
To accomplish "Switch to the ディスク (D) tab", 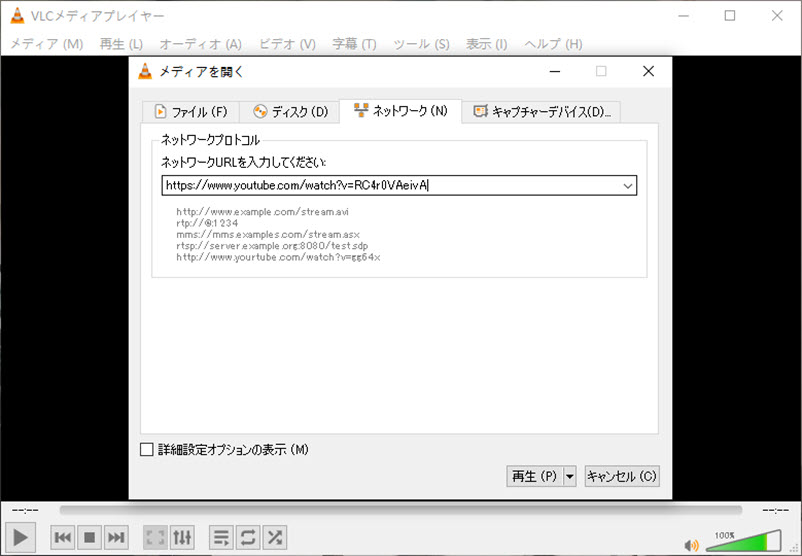I will [x=290, y=112].
